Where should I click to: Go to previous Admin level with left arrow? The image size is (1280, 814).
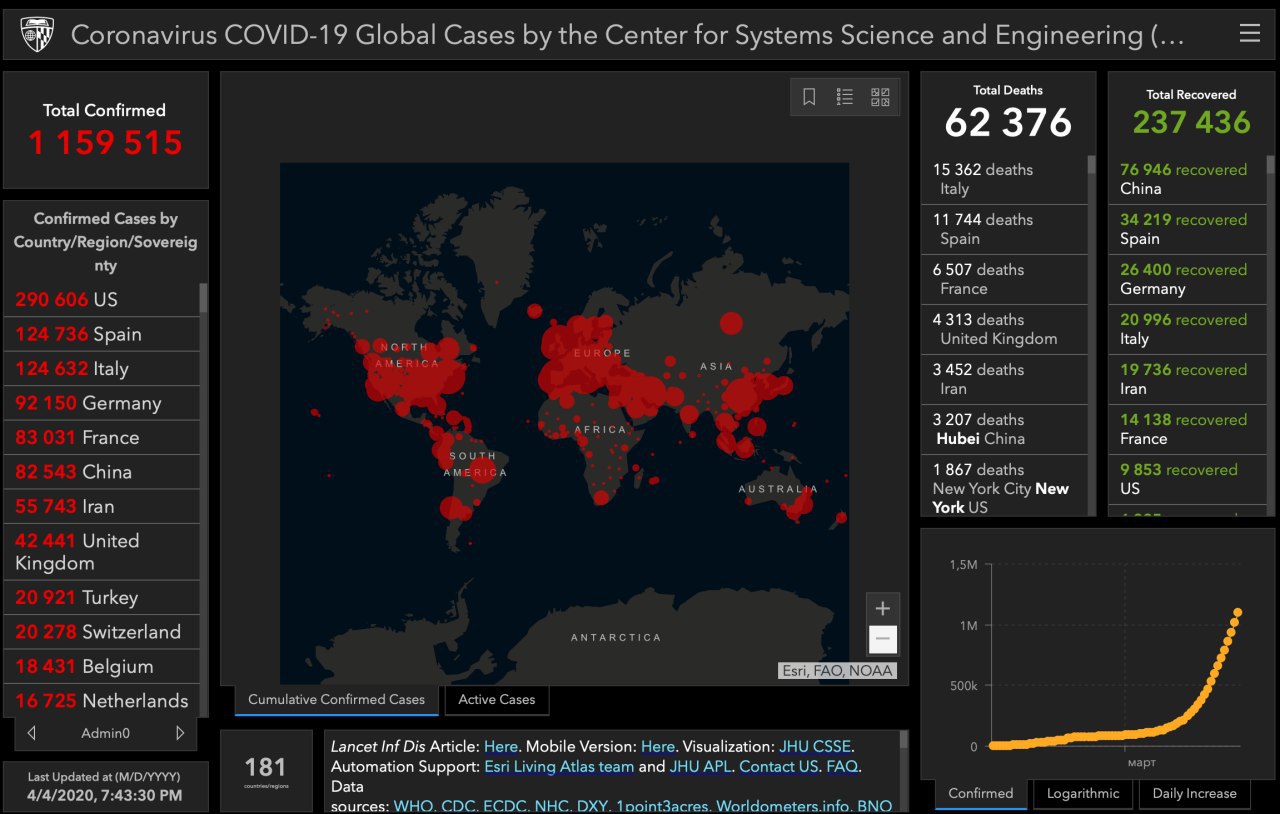point(32,733)
